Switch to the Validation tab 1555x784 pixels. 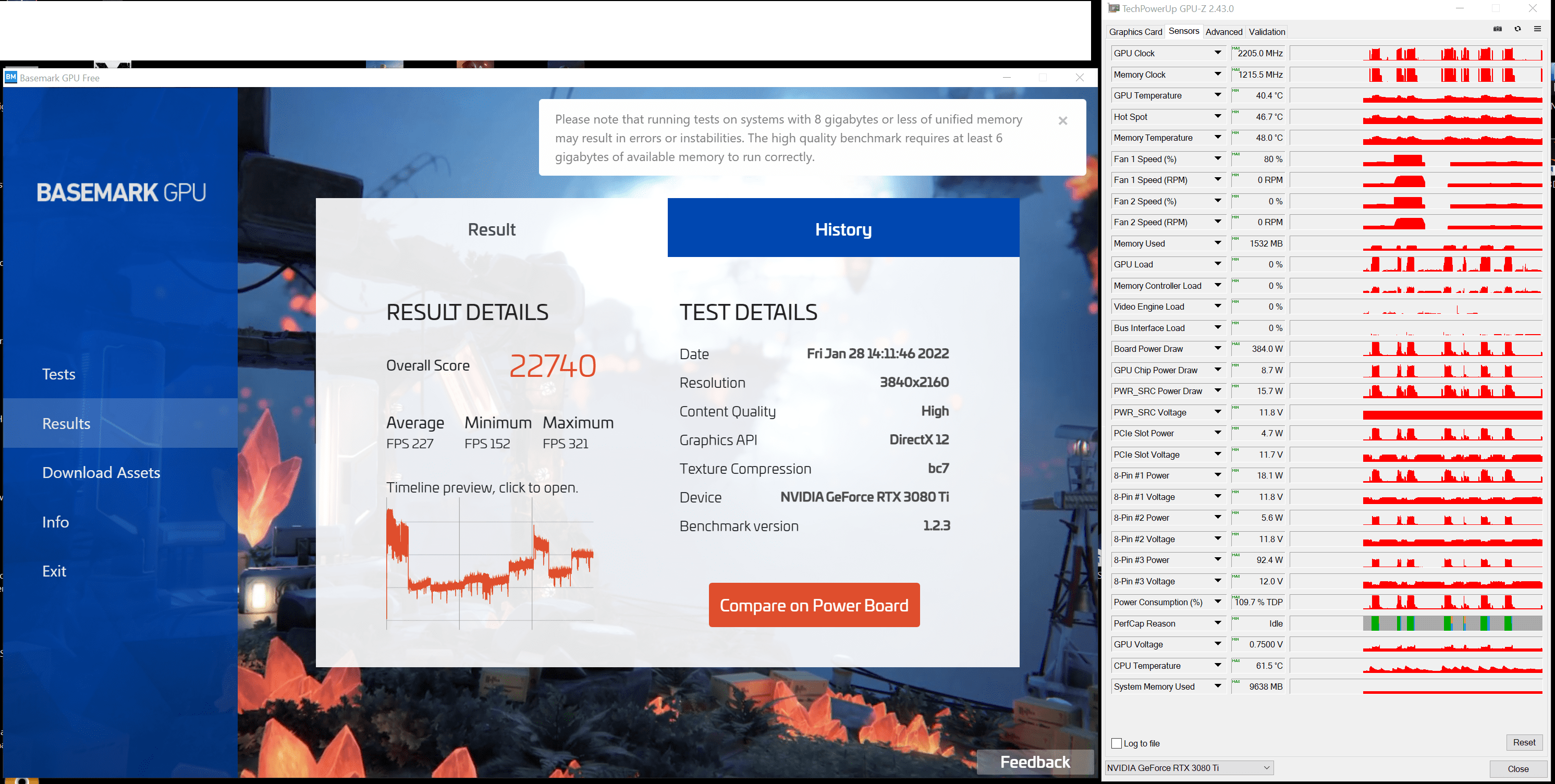point(1266,31)
